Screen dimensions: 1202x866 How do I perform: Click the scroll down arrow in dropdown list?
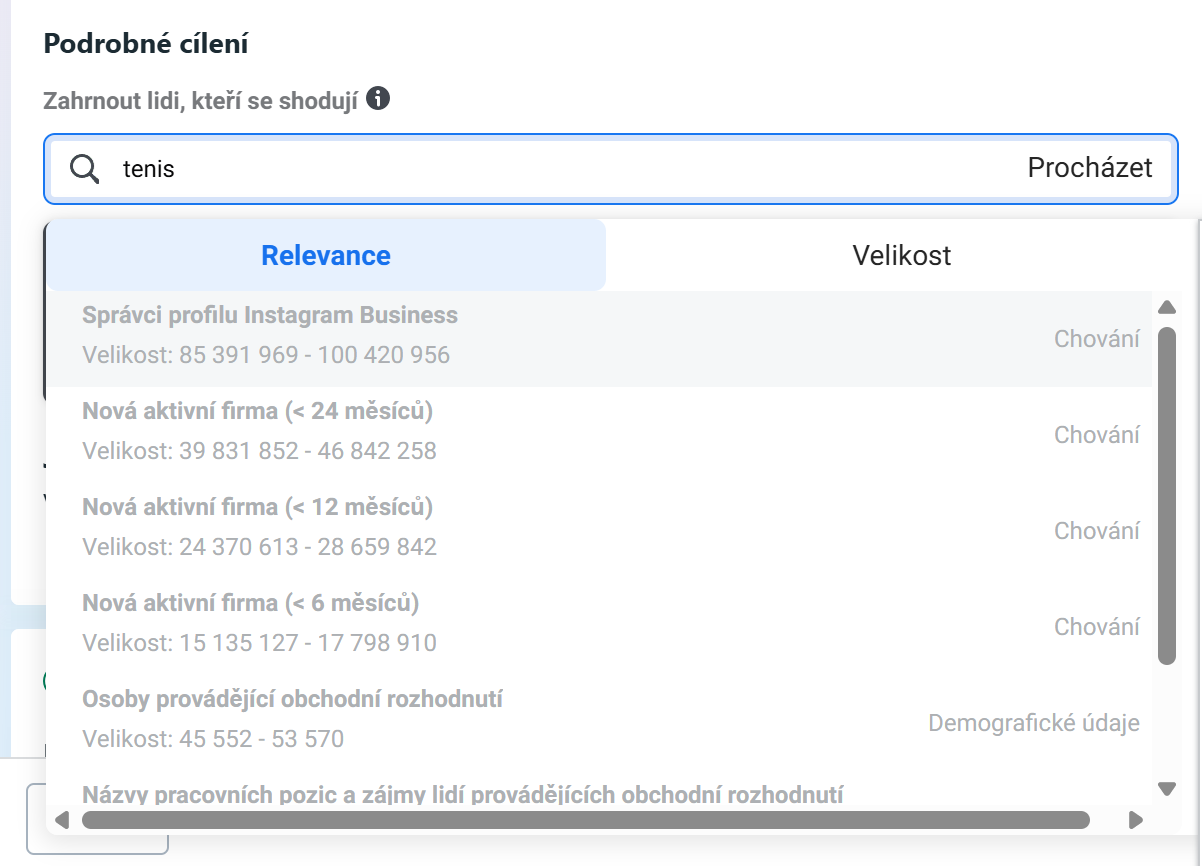(x=1166, y=789)
